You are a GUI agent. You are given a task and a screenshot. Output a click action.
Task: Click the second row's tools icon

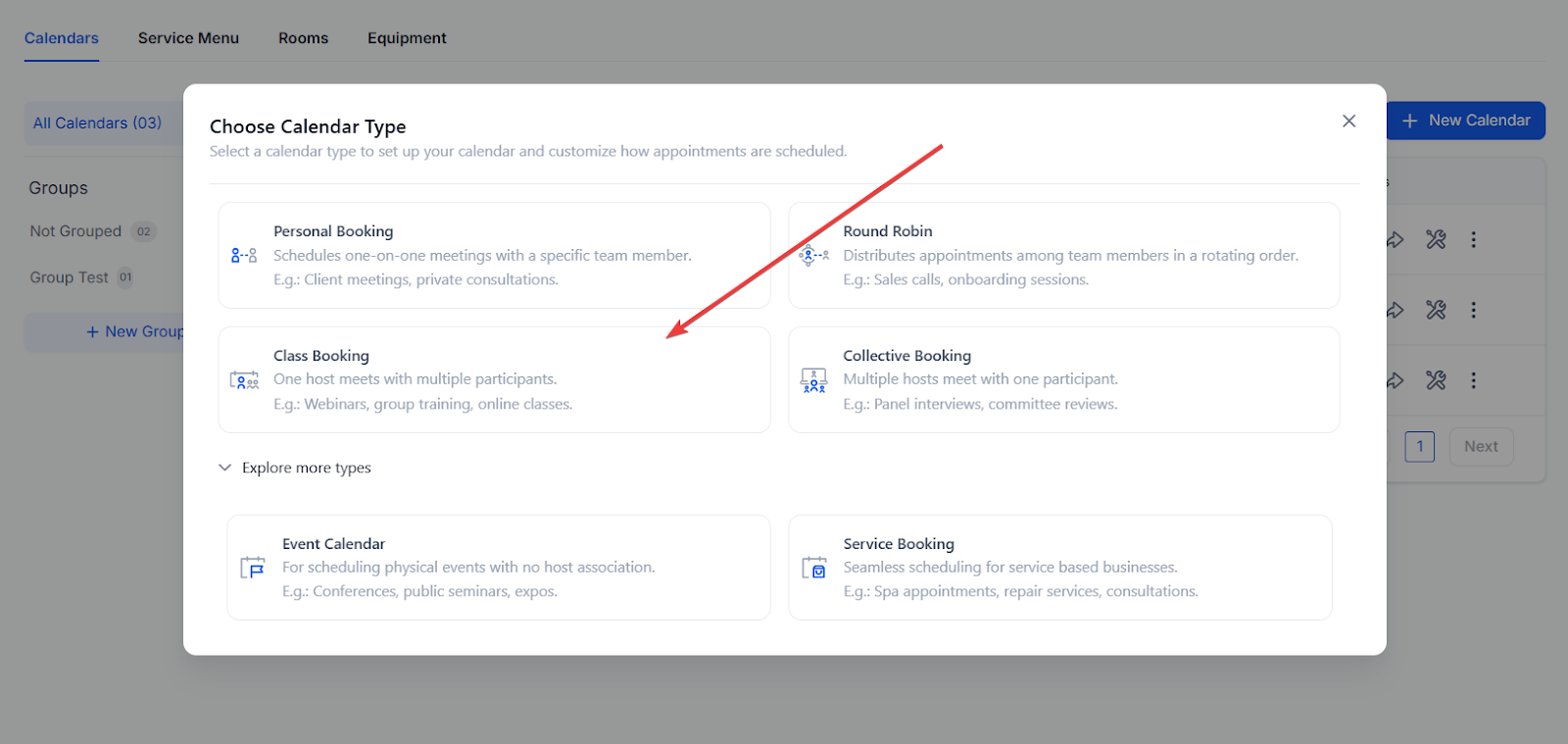(x=1436, y=310)
